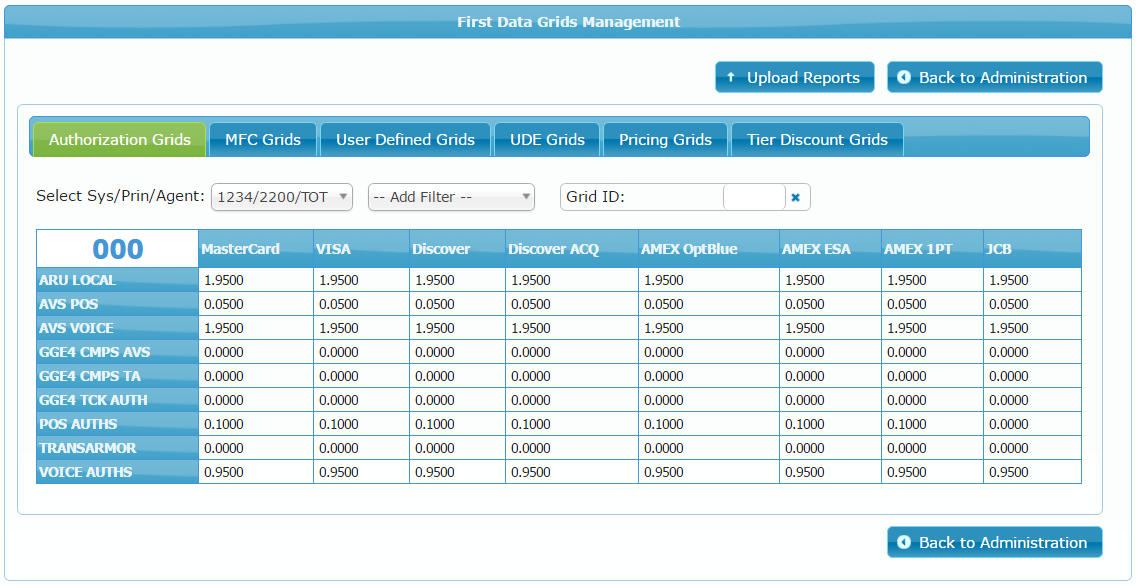1138x588 pixels.
Task: Click the AVS POS VISA value cell
Action: (361, 304)
